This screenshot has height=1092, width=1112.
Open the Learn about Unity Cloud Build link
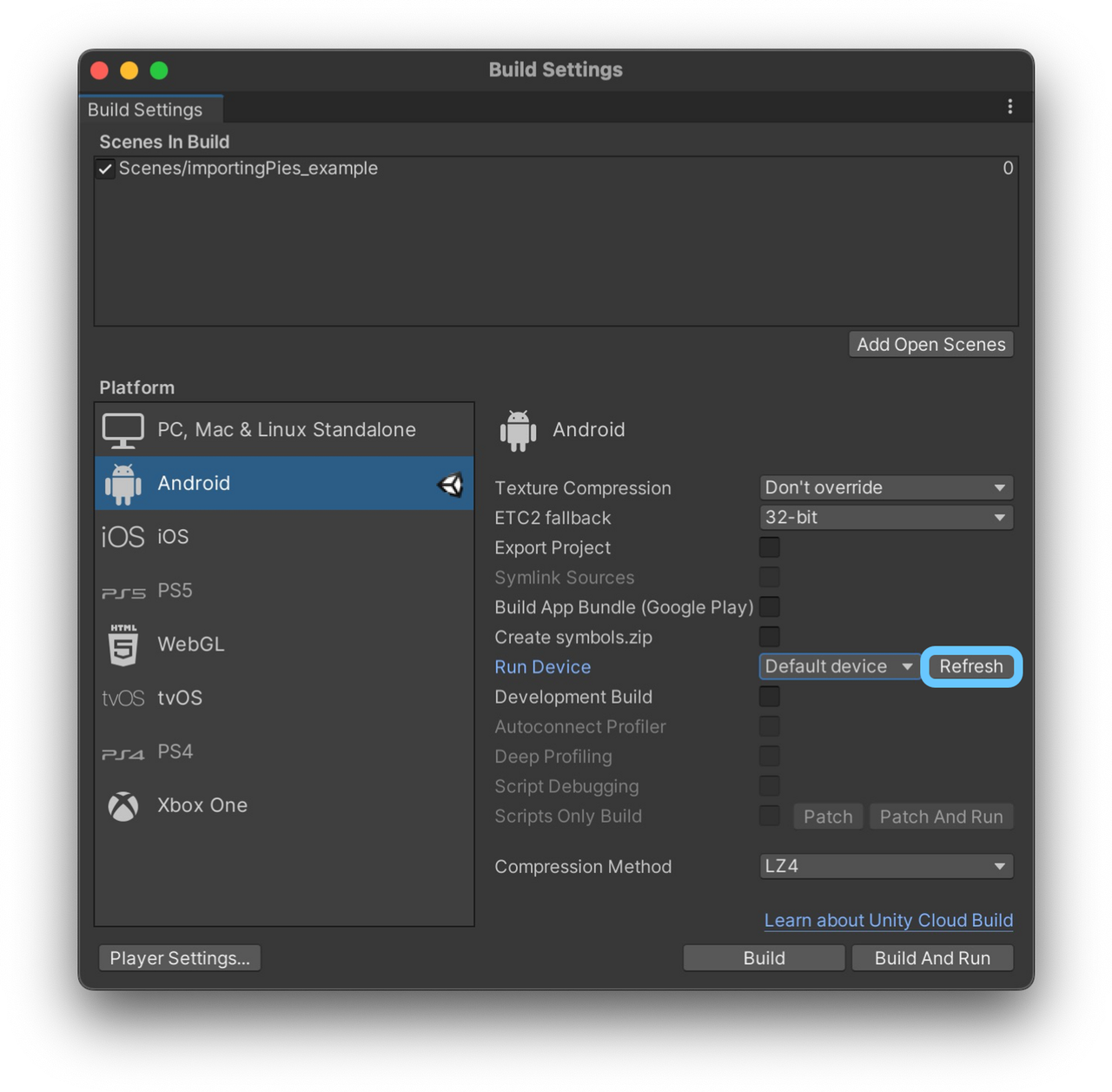click(x=889, y=920)
